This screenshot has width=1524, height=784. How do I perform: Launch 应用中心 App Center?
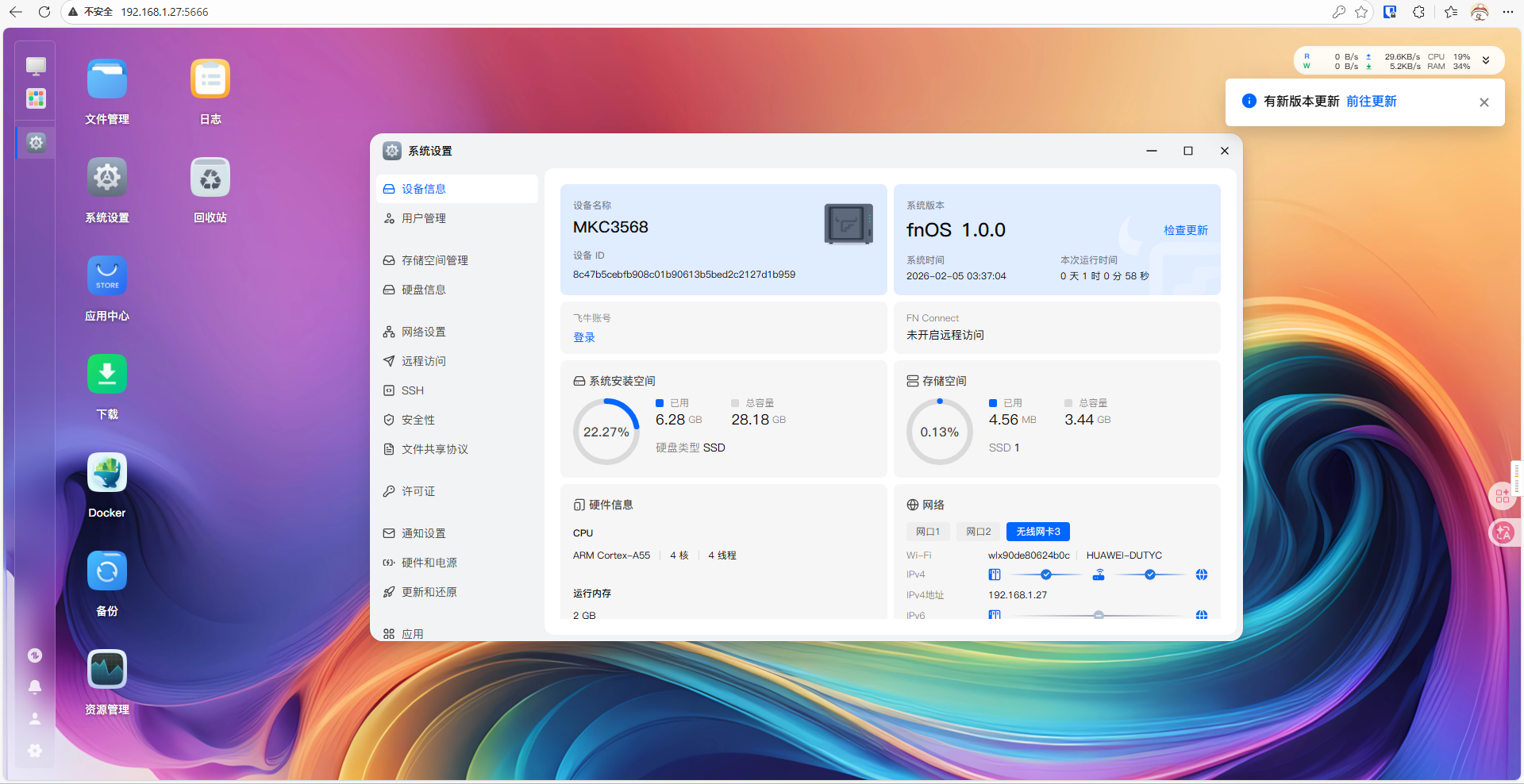[x=106, y=275]
